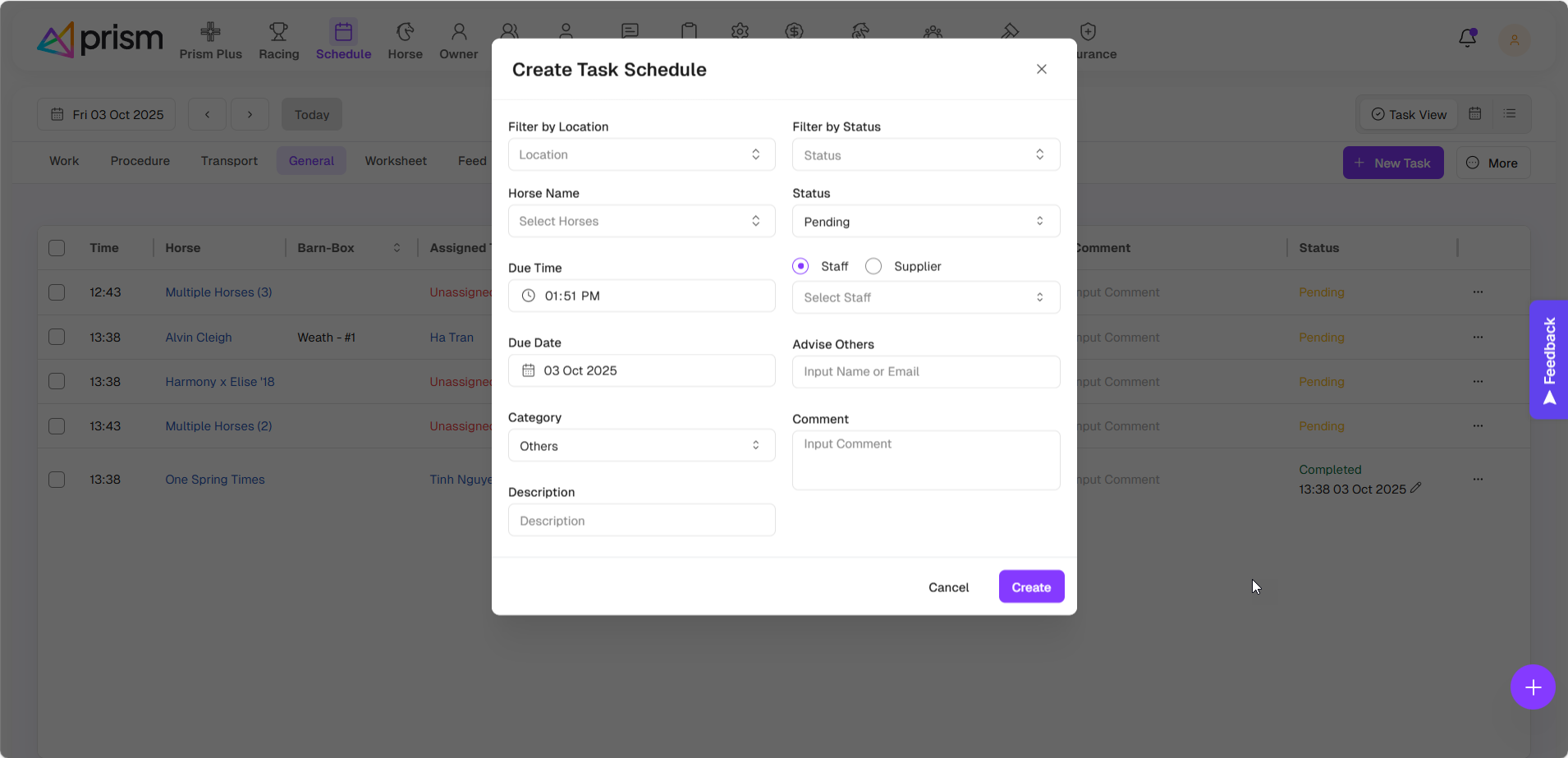
Task: Go to next day with right arrow
Action: tap(250, 115)
